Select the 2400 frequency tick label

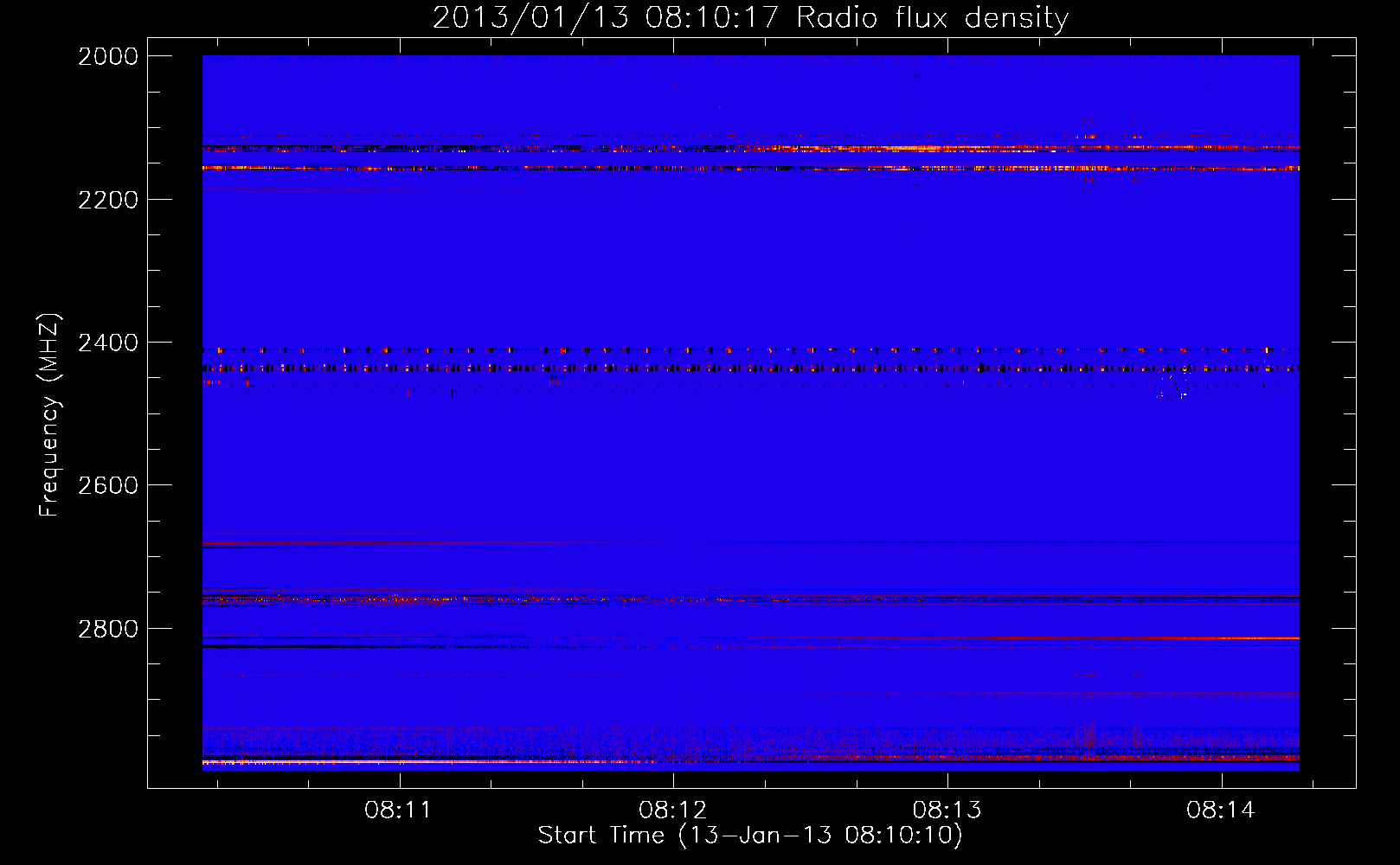[108, 343]
